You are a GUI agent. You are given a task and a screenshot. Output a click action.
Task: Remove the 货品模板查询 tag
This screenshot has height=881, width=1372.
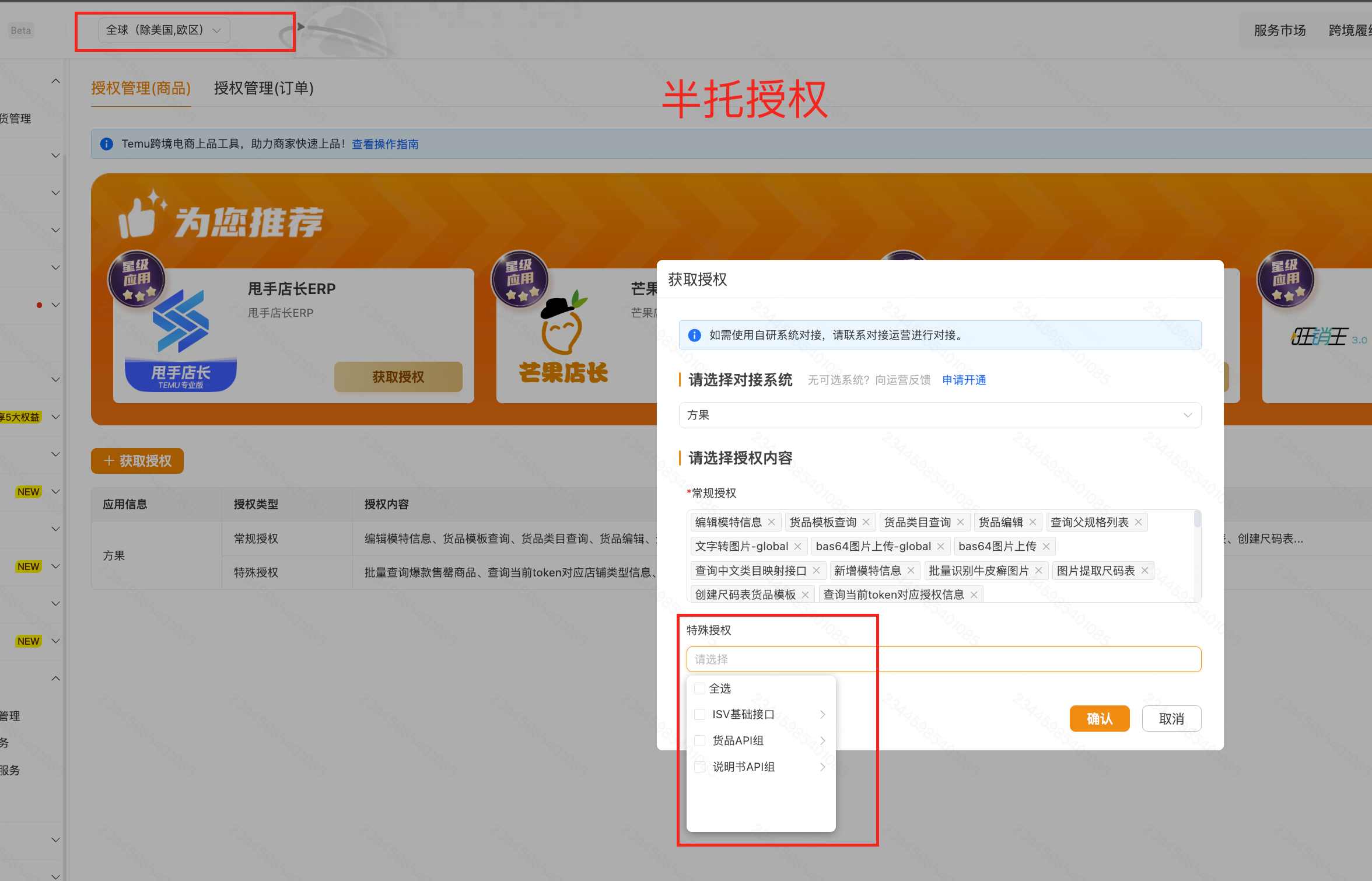click(866, 522)
